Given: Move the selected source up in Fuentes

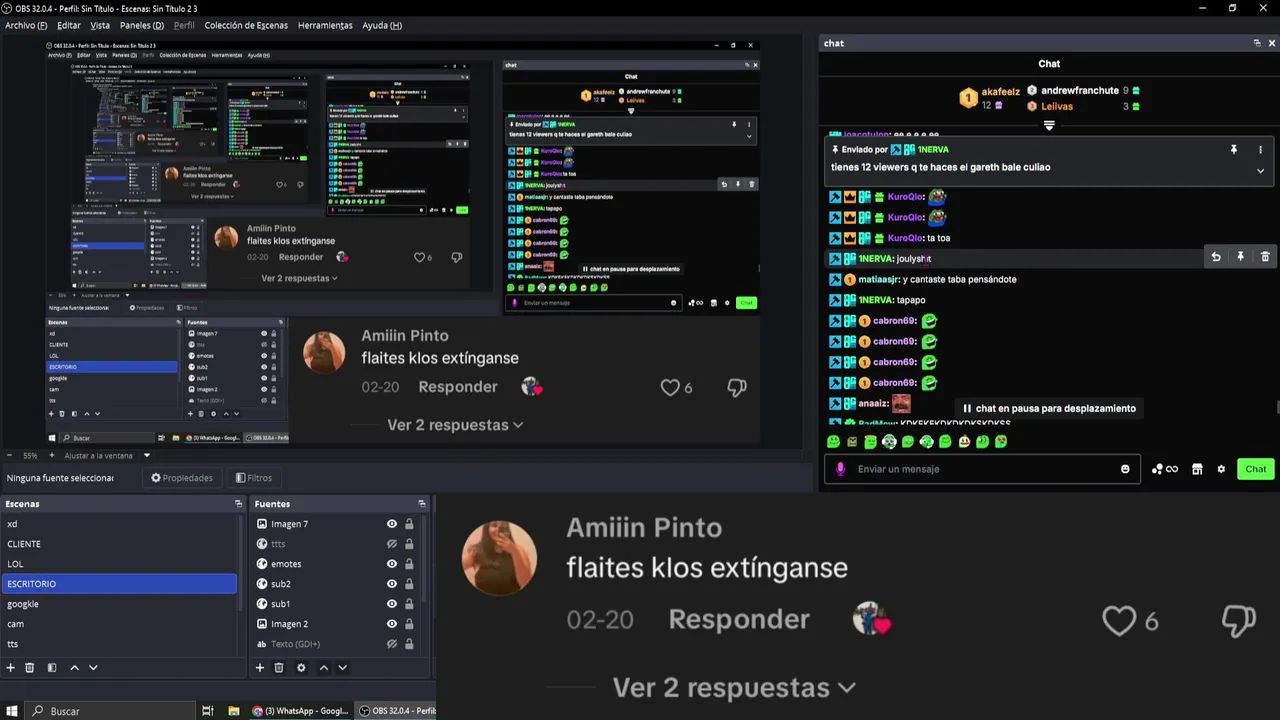Looking at the screenshot, I should coord(324,667).
